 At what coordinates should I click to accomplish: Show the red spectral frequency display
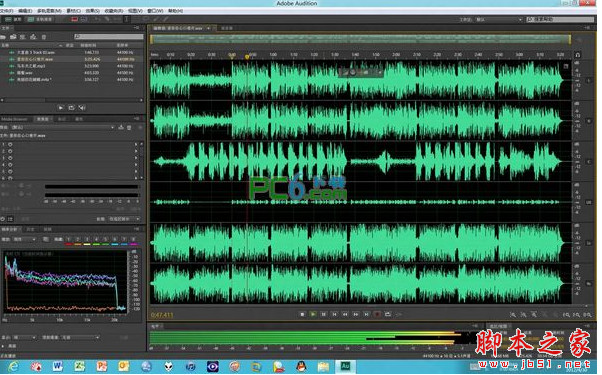pos(74,19)
